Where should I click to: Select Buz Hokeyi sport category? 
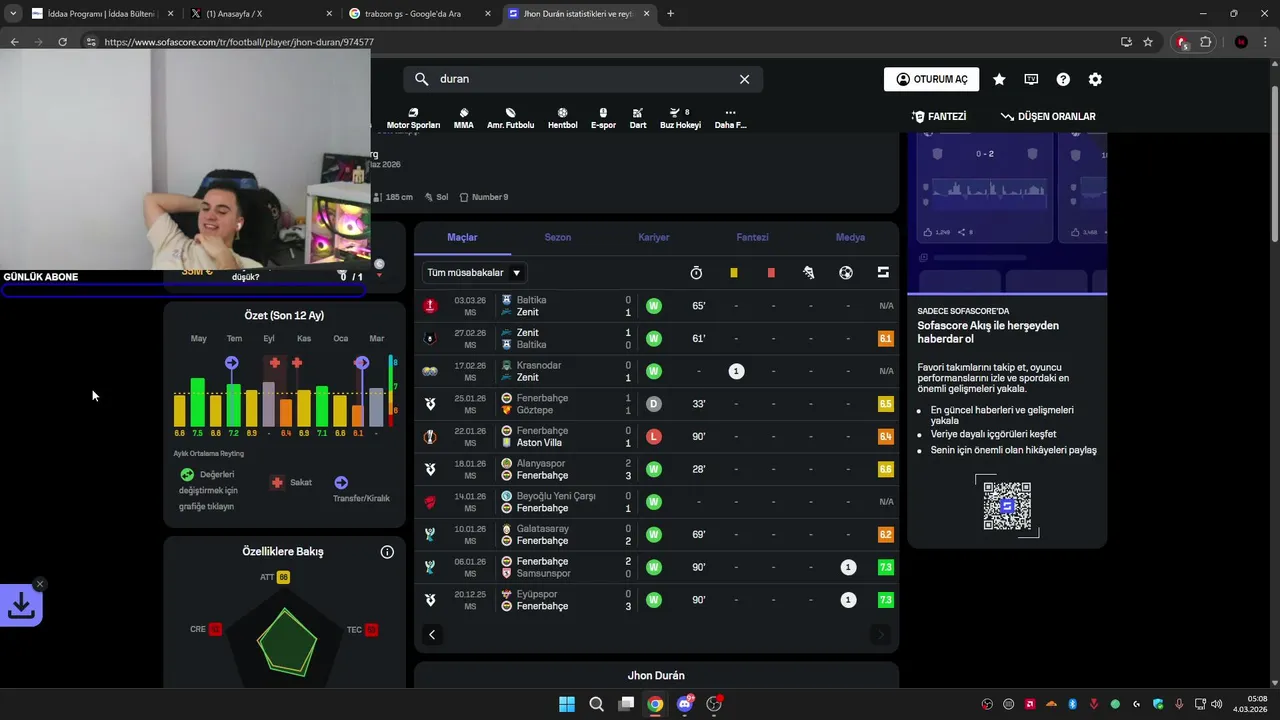(680, 118)
